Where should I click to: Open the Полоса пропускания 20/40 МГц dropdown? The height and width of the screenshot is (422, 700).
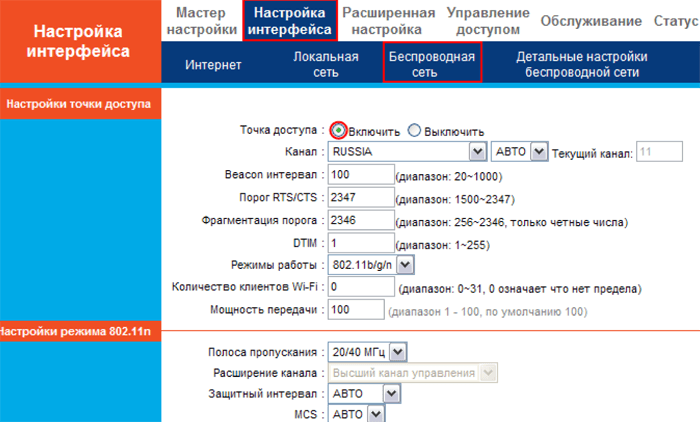tap(367, 352)
